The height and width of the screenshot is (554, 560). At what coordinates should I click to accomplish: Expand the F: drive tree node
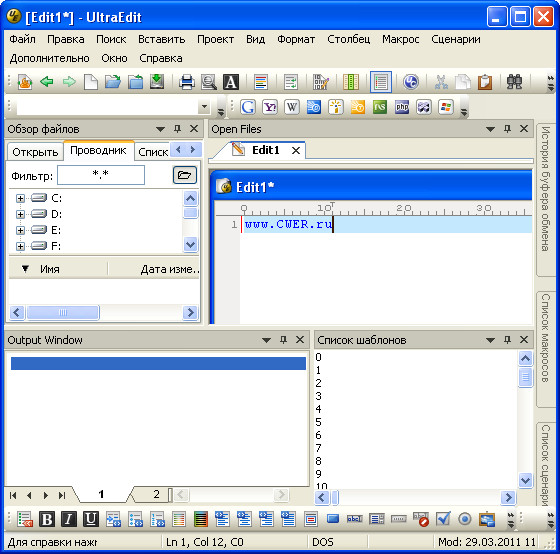20,246
